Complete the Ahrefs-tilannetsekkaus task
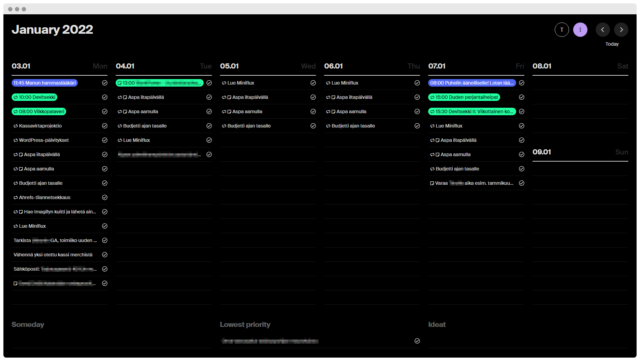 point(104,197)
